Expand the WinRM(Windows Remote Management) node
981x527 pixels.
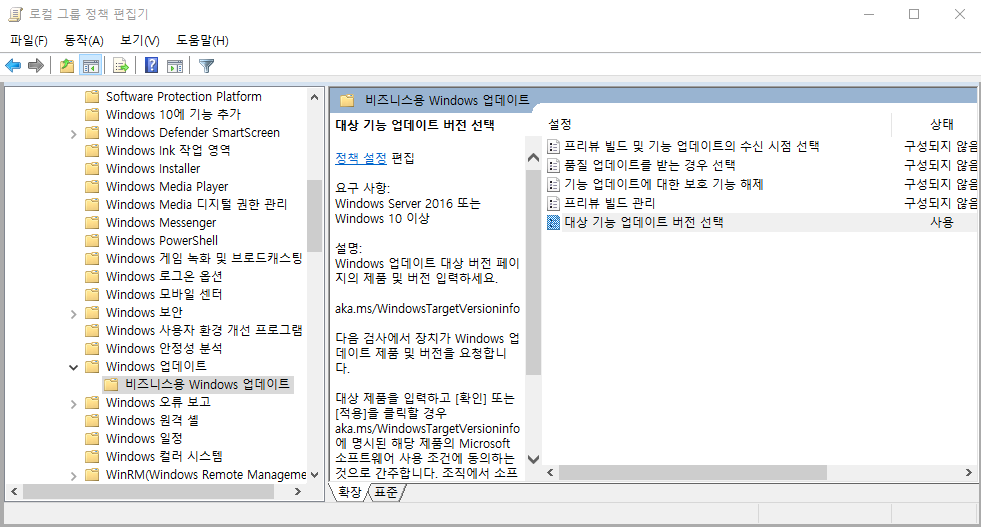73,475
